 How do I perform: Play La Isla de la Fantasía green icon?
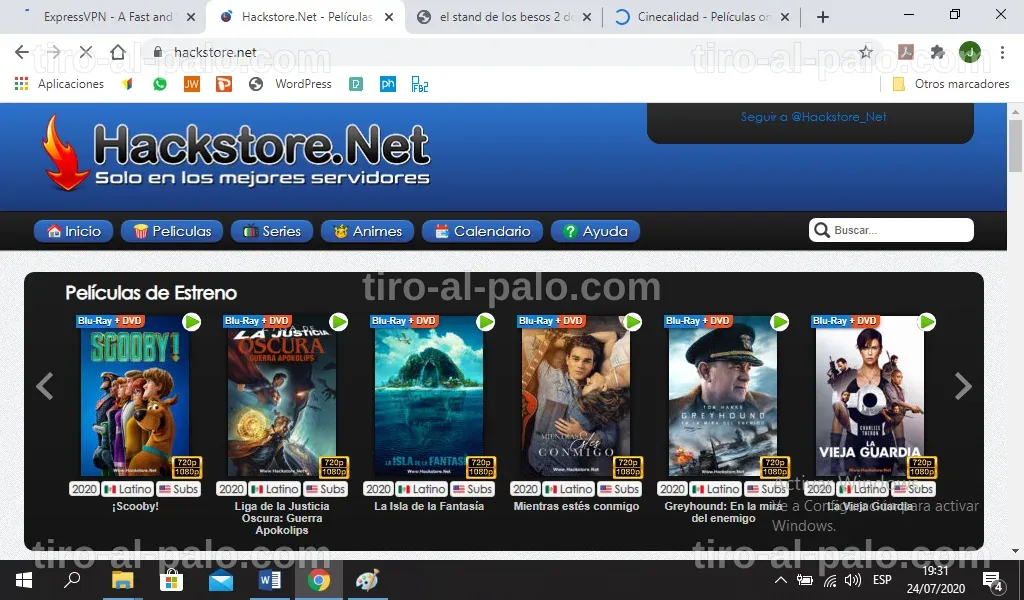[486, 322]
